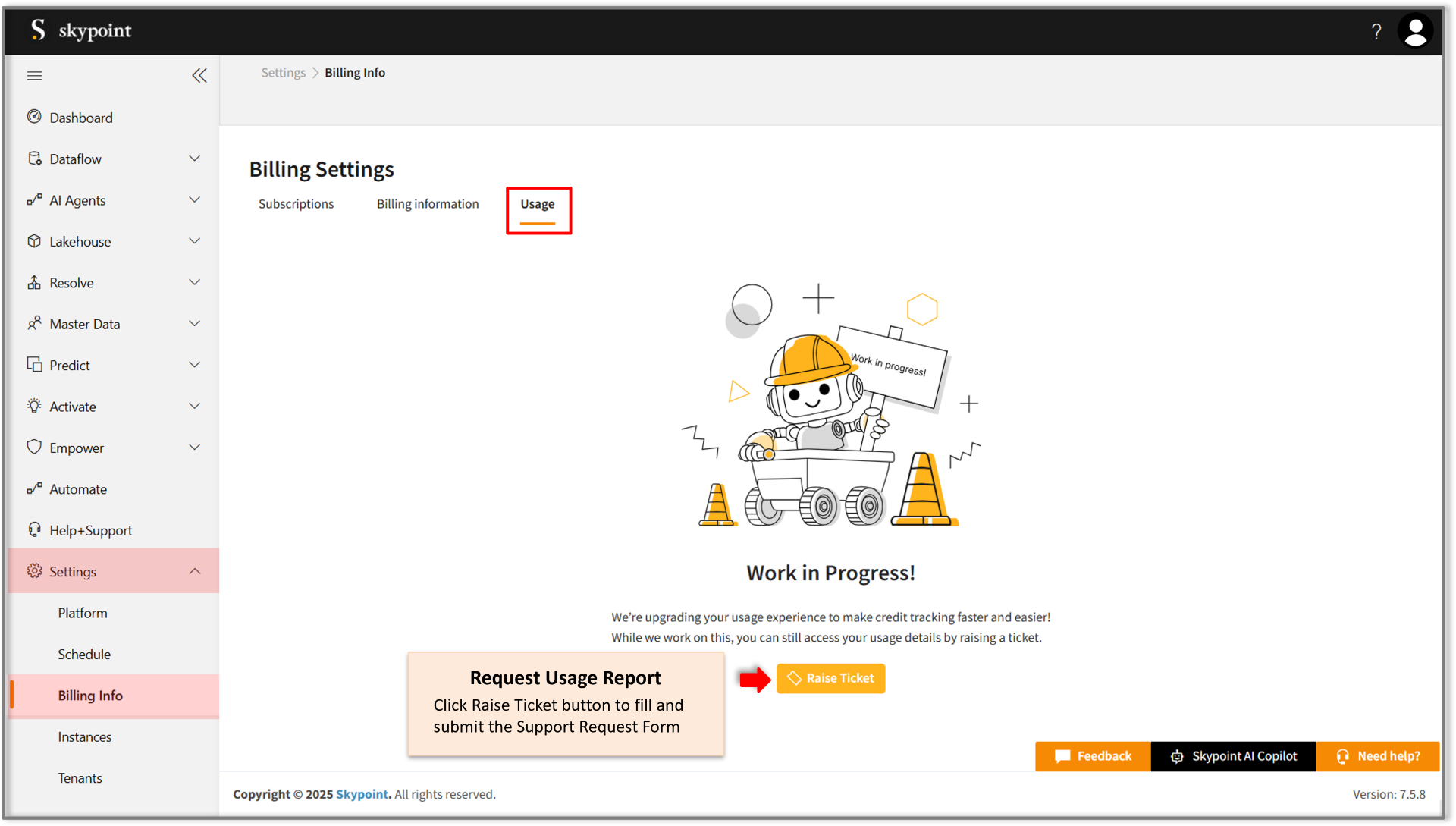
Task: Collapse the Settings section chevron
Action: (x=194, y=571)
